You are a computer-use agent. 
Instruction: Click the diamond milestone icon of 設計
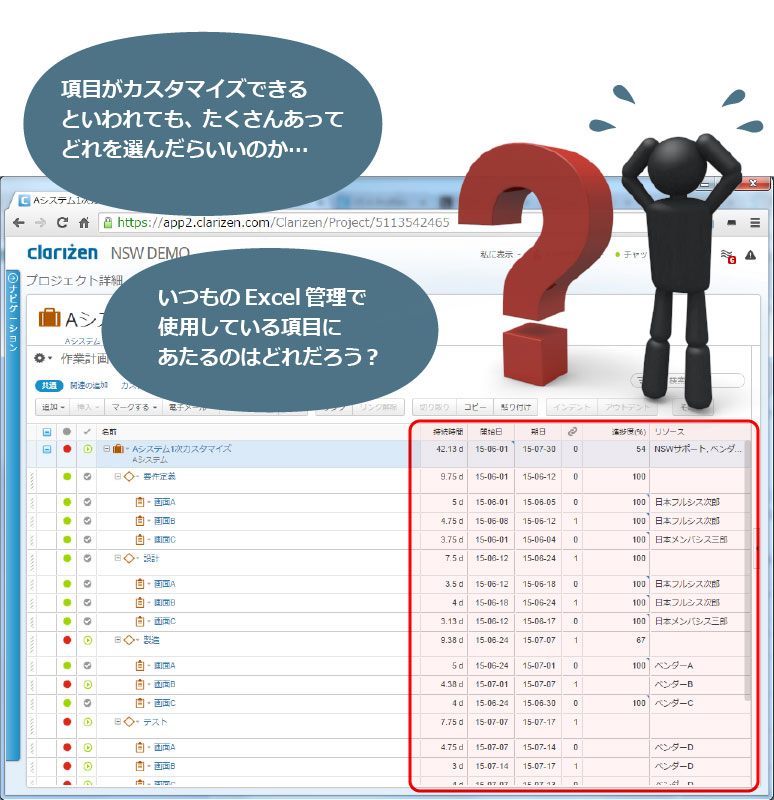pos(129,558)
